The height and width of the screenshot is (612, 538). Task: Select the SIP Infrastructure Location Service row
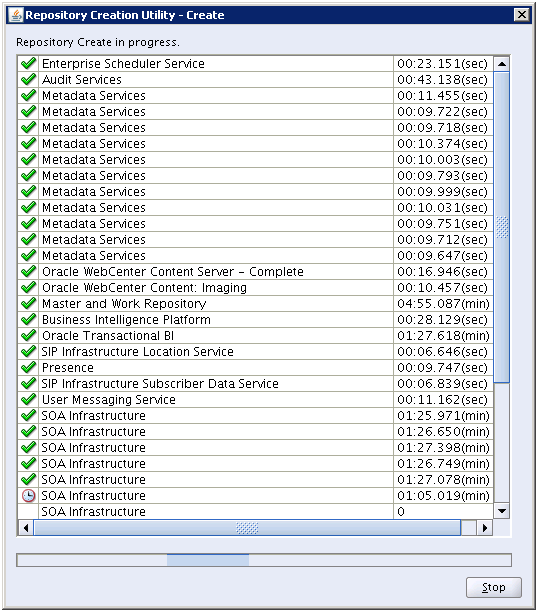point(255,351)
